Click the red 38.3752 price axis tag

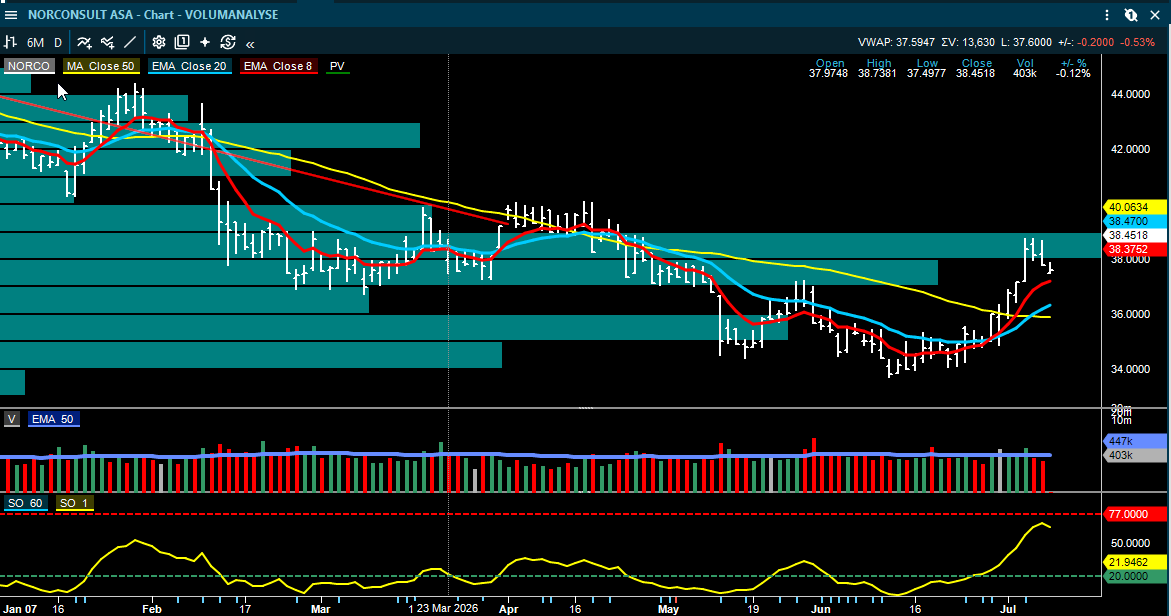click(x=1134, y=249)
